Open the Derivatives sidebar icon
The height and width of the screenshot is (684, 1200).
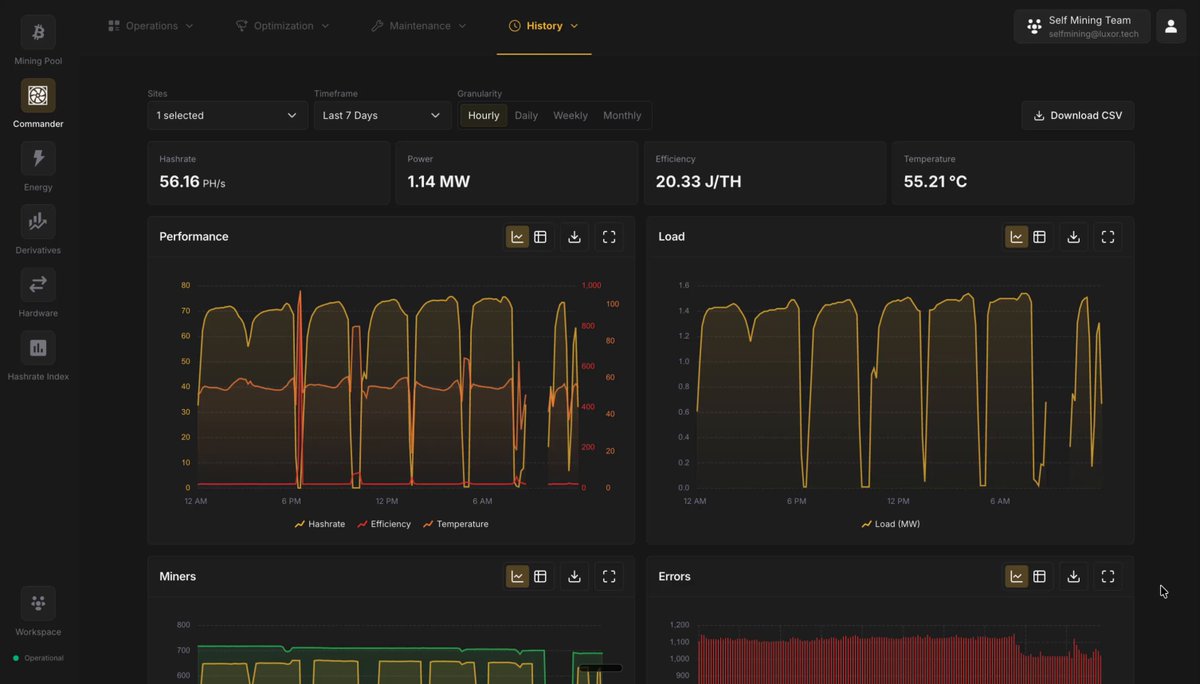click(38, 222)
